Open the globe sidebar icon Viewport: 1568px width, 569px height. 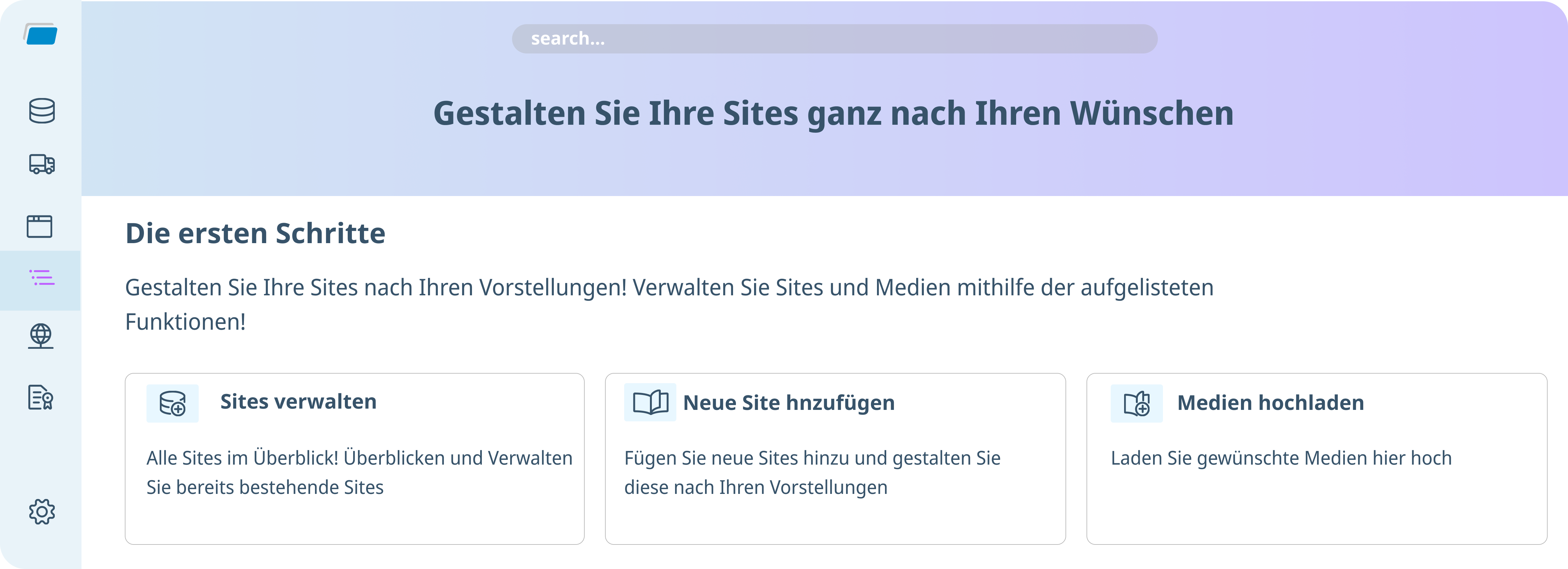[x=41, y=336]
